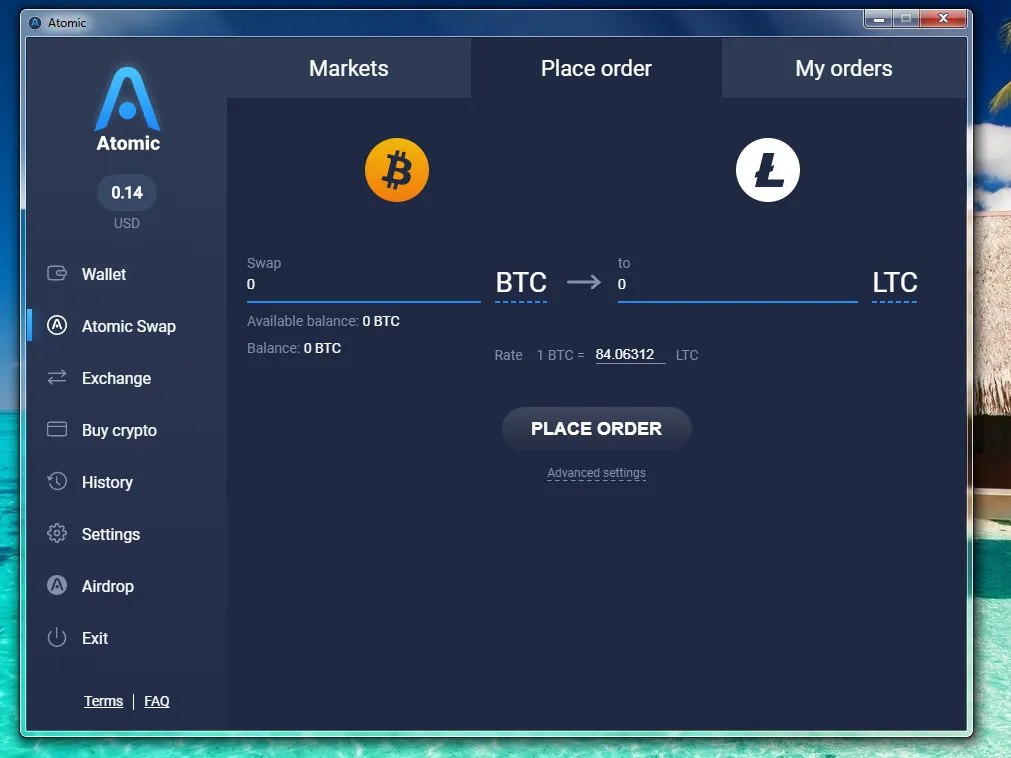The width and height of the screenshot is (1011, 758).
Task: Click the 'Available balance: 0 BTC' text
Action: point(323,321)
